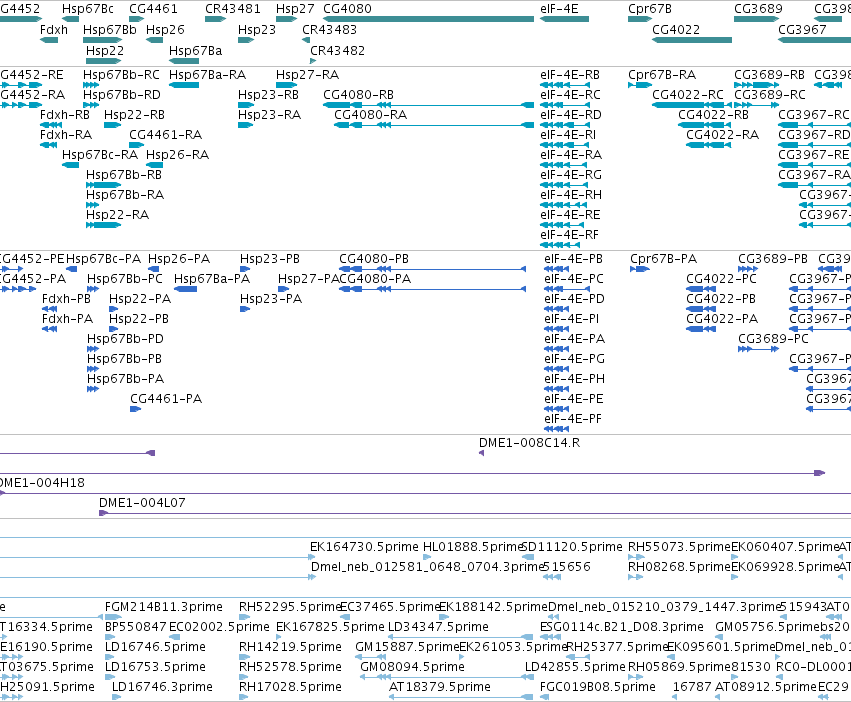
Task: Click the CR43481 gene label
Action: [x=233, y=9]
